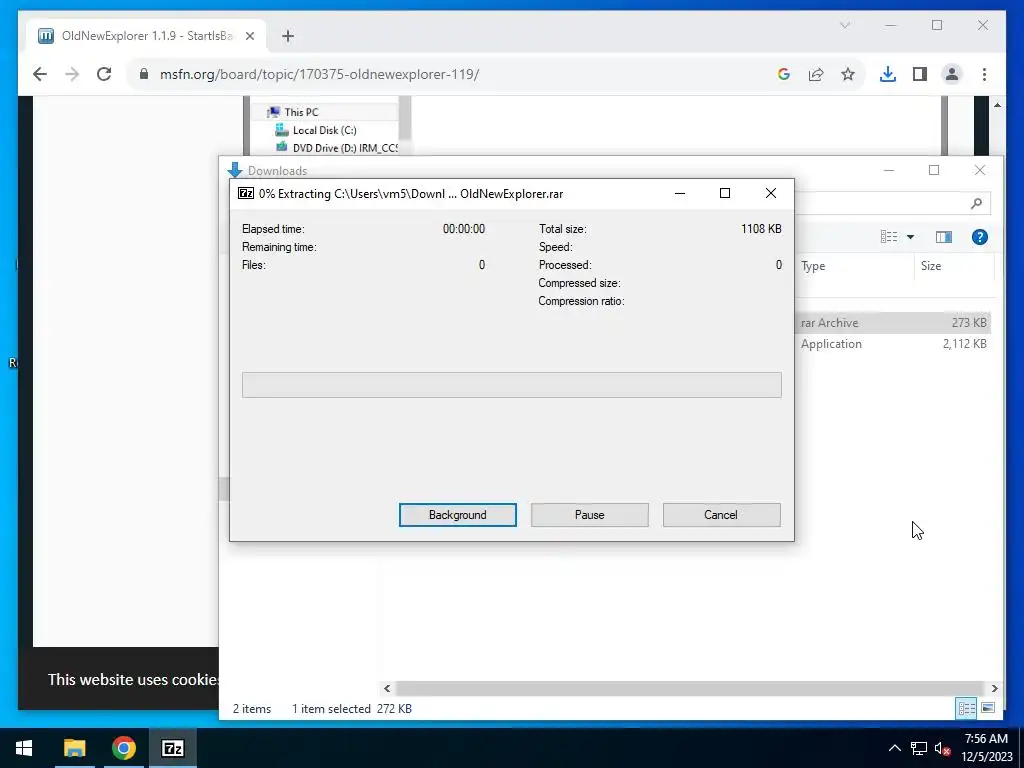Click the network tray icon
This screenshot has height=768, width=1024.
pos(919,748)
